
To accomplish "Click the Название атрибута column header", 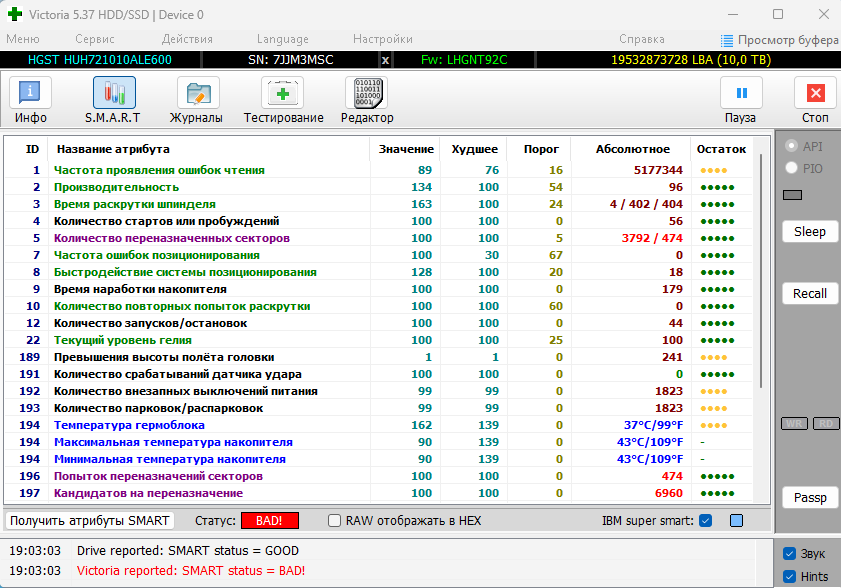I will [x=208, y=149].
